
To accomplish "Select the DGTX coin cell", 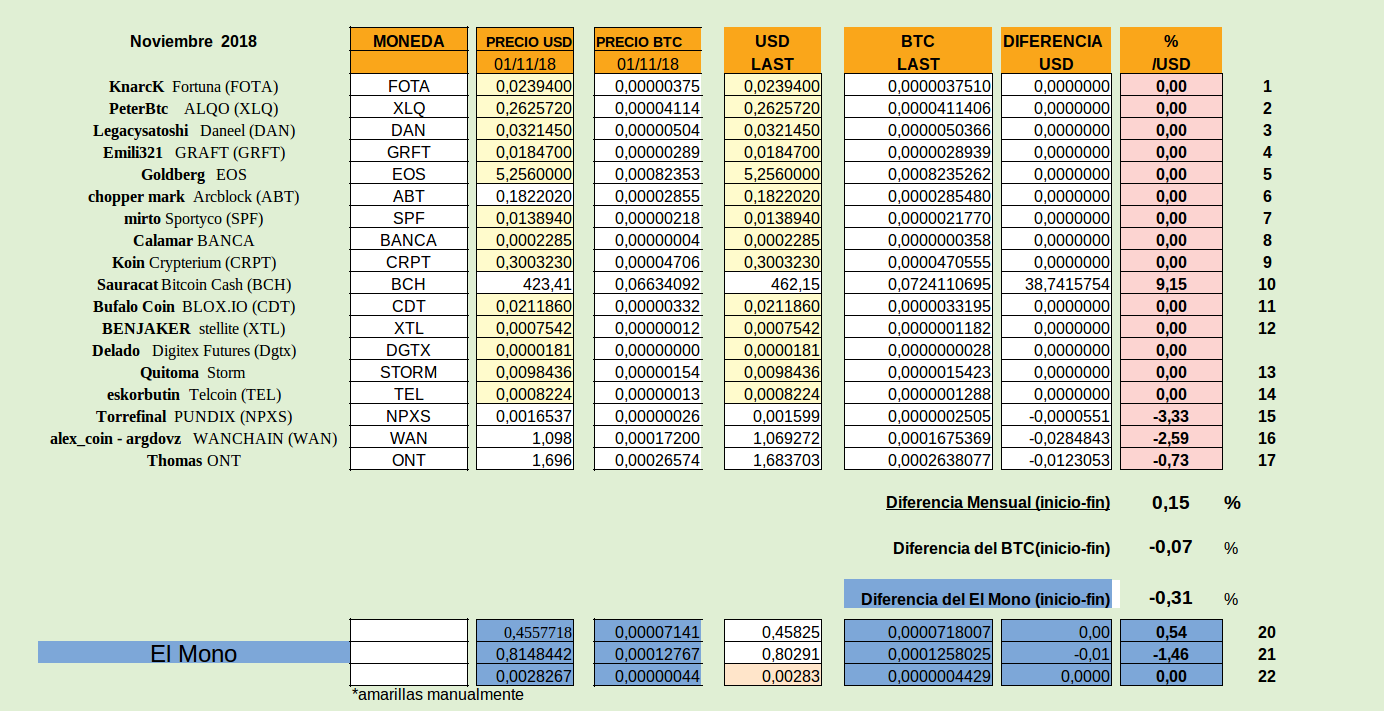I will (x=409, y=350).
